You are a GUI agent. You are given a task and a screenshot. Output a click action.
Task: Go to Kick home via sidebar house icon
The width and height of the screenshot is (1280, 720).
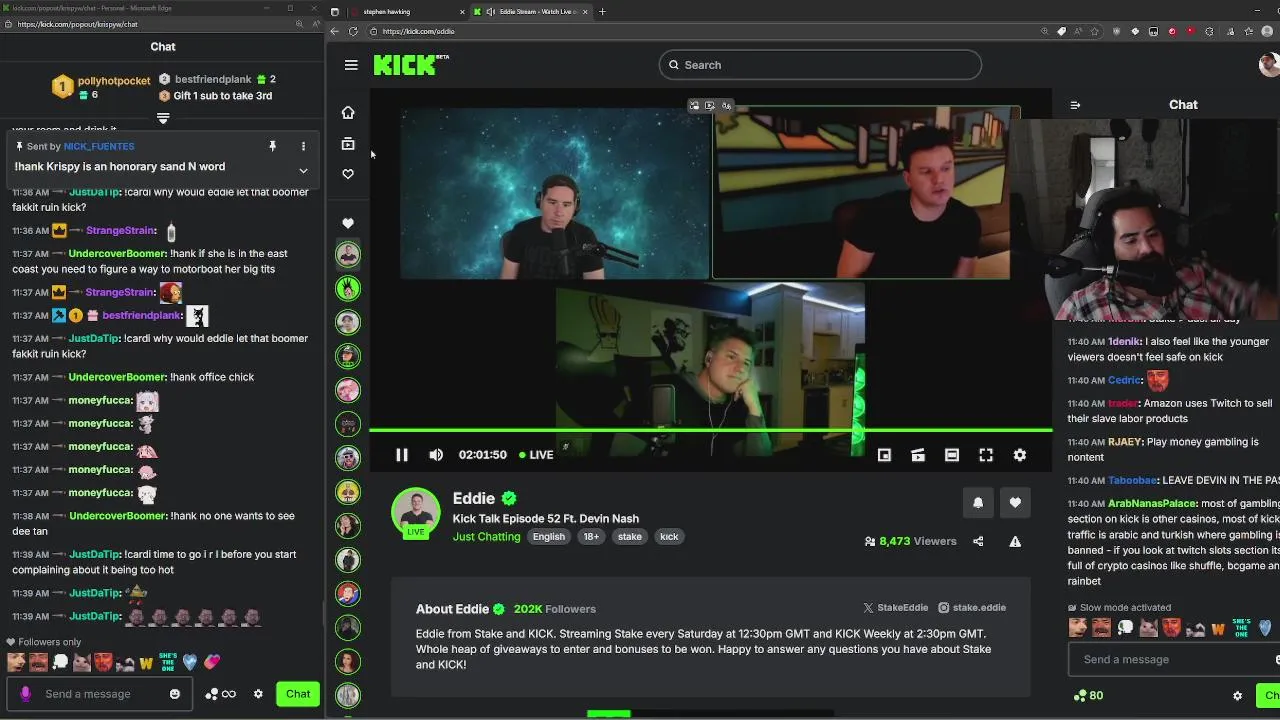point(348,112)
